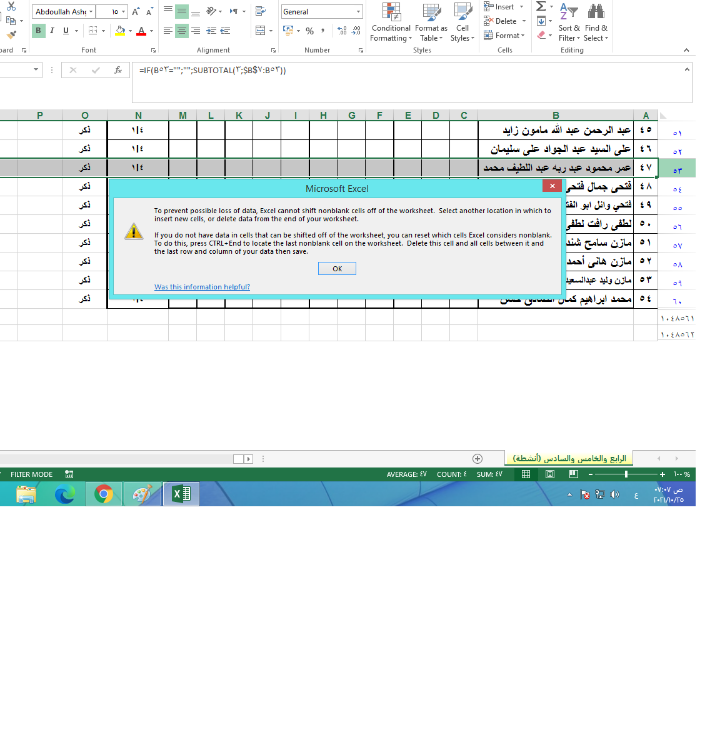Increase font size with larger A

135,11
